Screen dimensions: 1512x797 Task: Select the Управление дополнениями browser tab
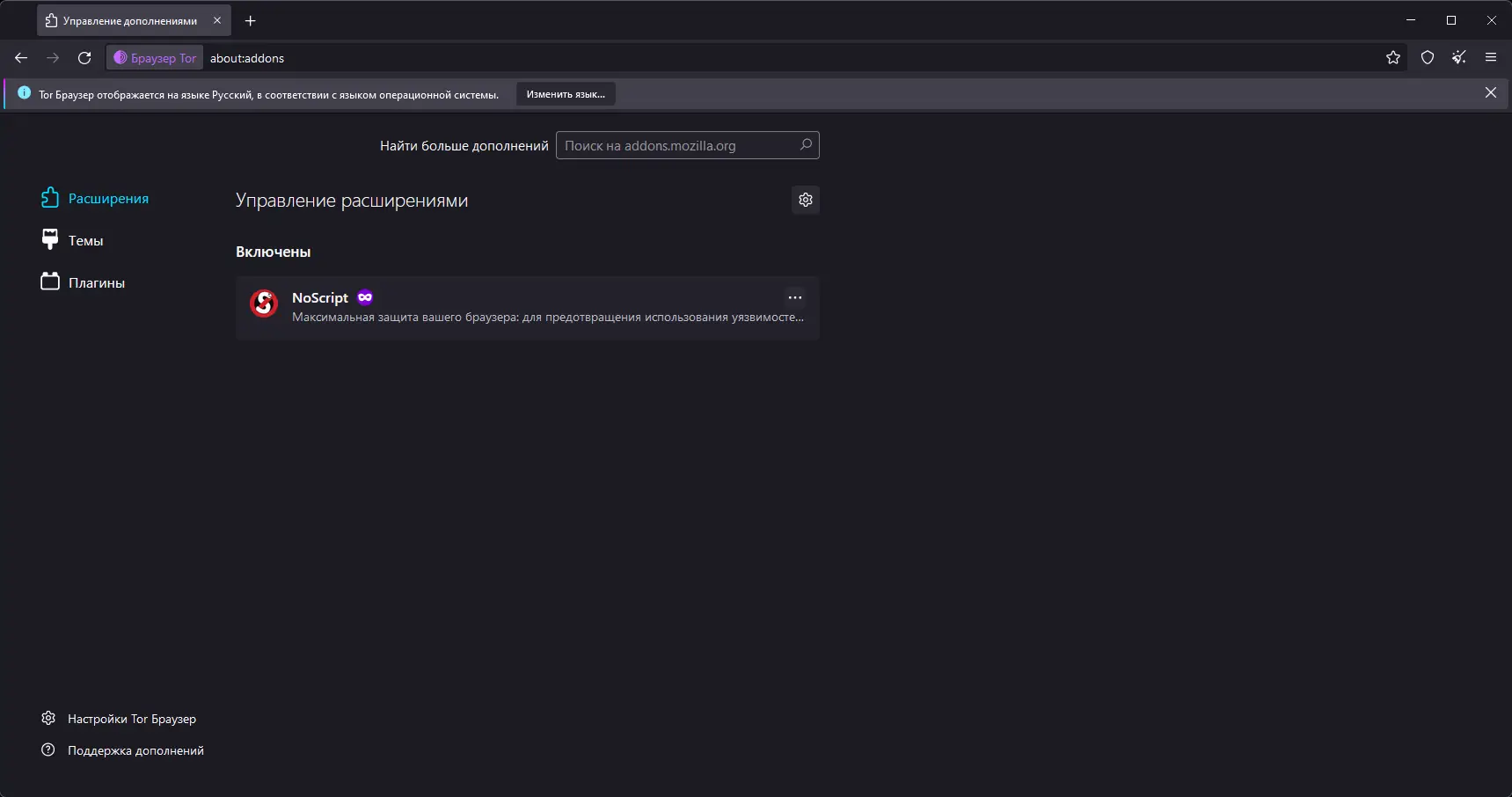[134, 21]
